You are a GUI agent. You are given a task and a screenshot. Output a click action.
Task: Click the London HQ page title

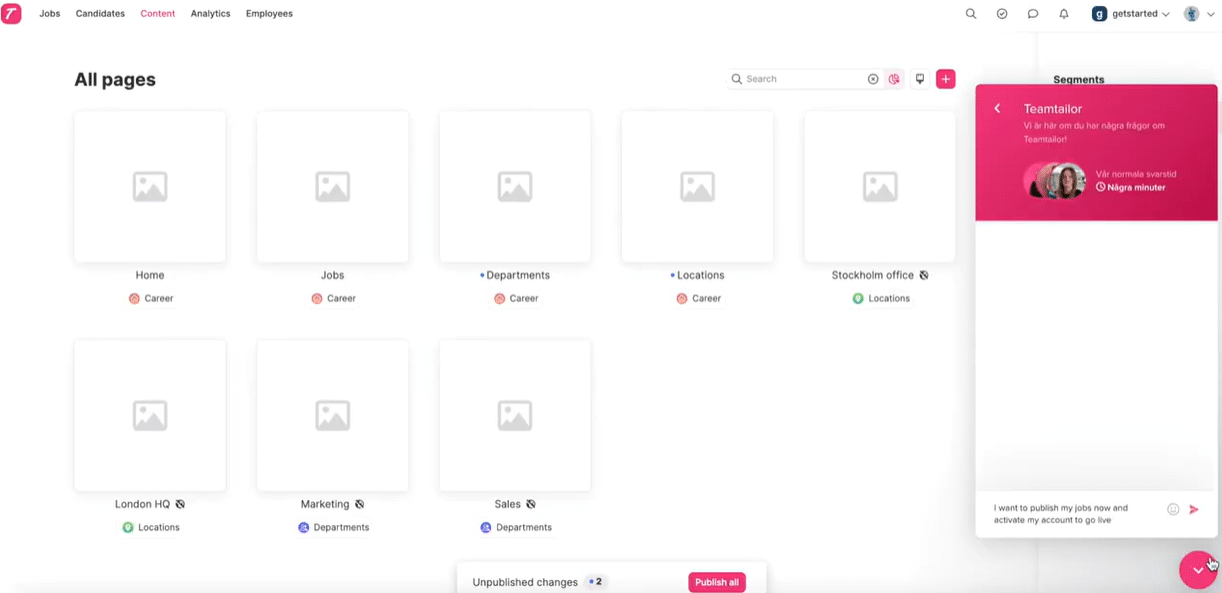click(x=142, y=504)
